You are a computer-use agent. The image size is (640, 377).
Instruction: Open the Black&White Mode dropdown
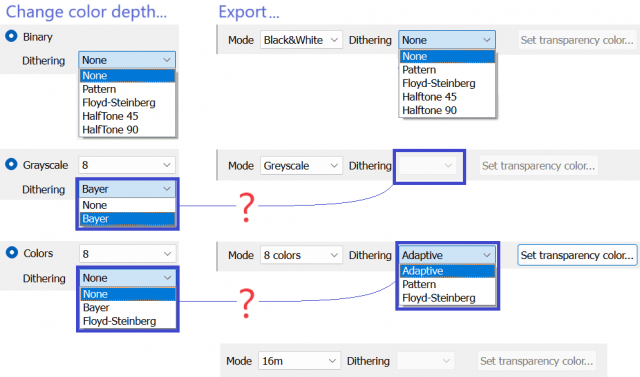(x=301, y=40)
